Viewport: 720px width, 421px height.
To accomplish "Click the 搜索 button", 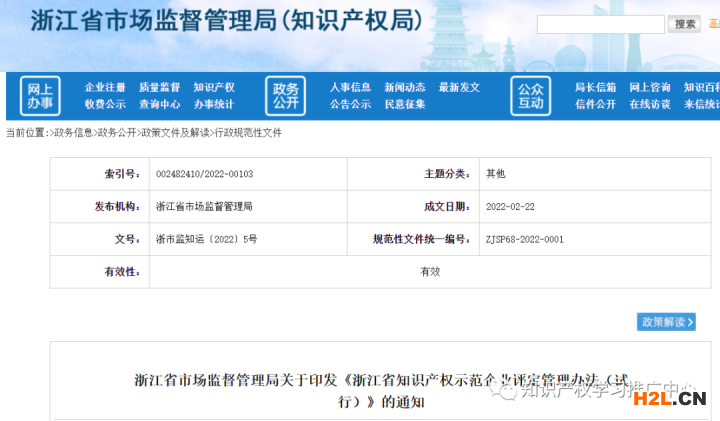I will click(x=684, y=24).
